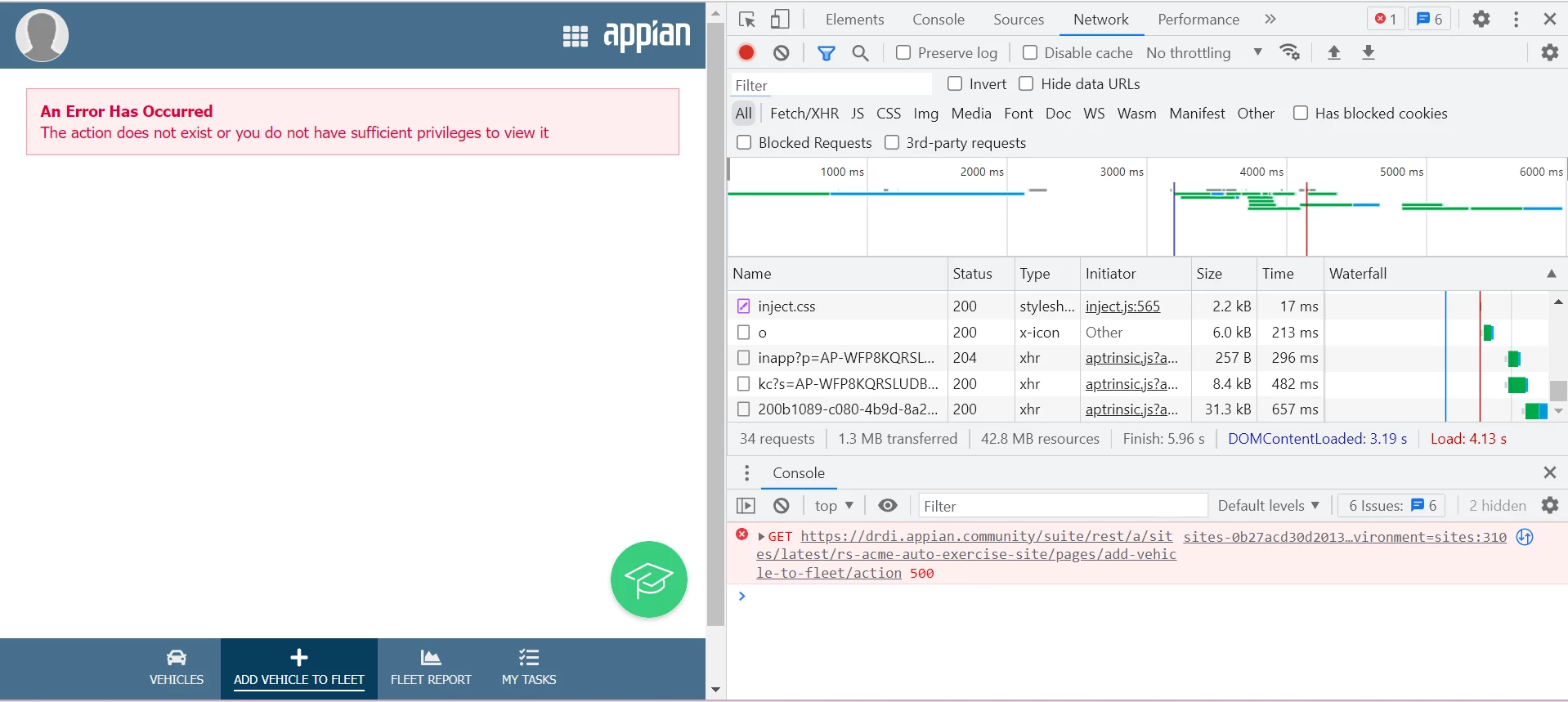The height and width of the screenshot is (702, 1568).
Task: Clear the console output
Action: point(782,506)
